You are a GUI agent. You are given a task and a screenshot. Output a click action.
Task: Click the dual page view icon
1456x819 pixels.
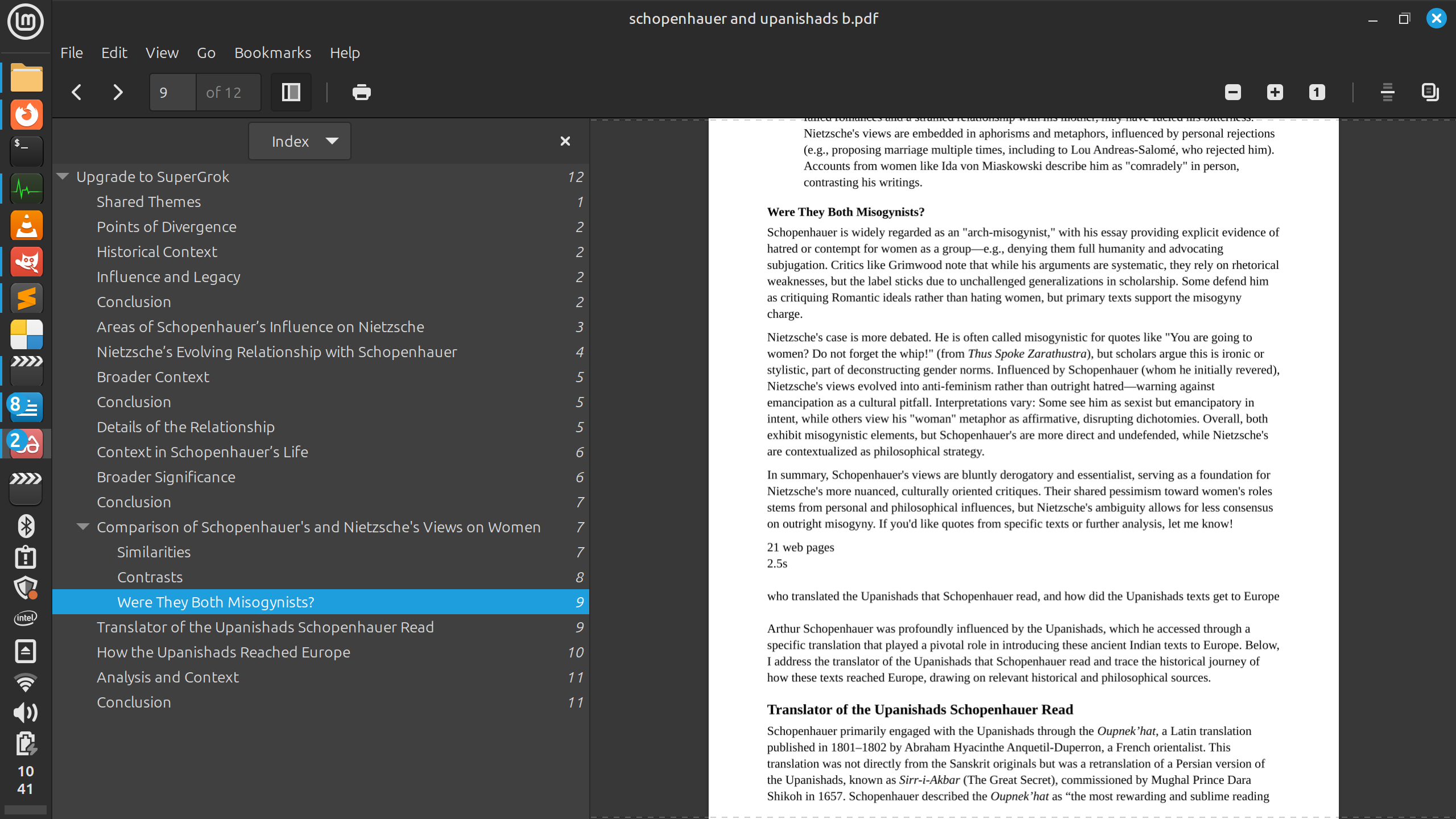(1430, 92)
